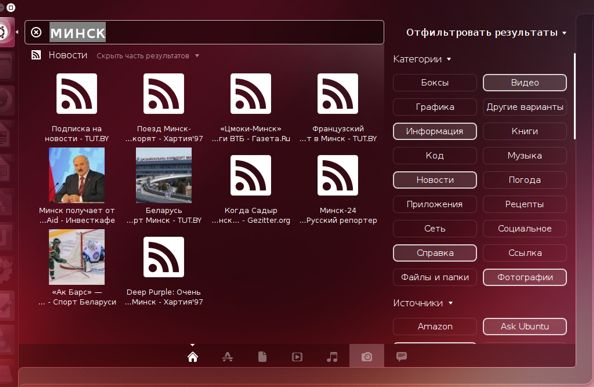Disable the Информация category filter
The width and height of the screenshot is (594, 387).
pos(435,131)
